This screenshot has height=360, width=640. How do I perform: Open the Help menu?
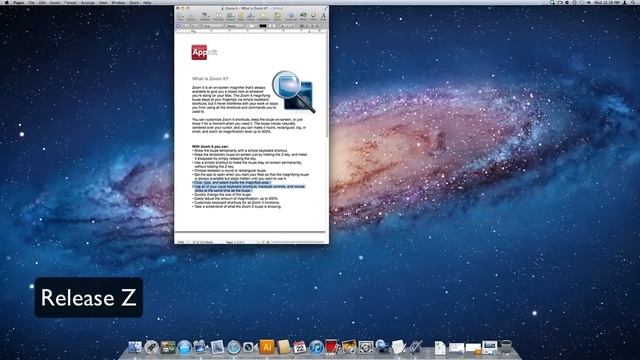click(147, 2)
